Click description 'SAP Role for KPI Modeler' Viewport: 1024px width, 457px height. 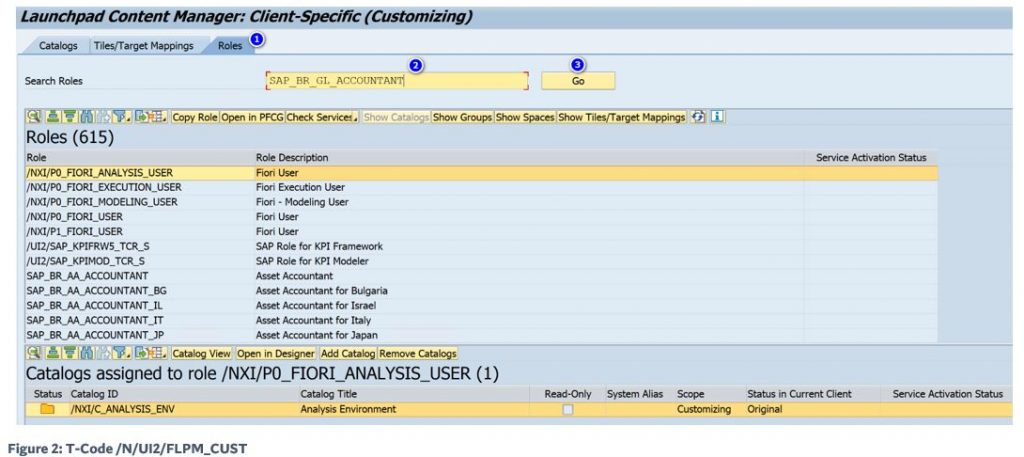[x=312, y=261]
